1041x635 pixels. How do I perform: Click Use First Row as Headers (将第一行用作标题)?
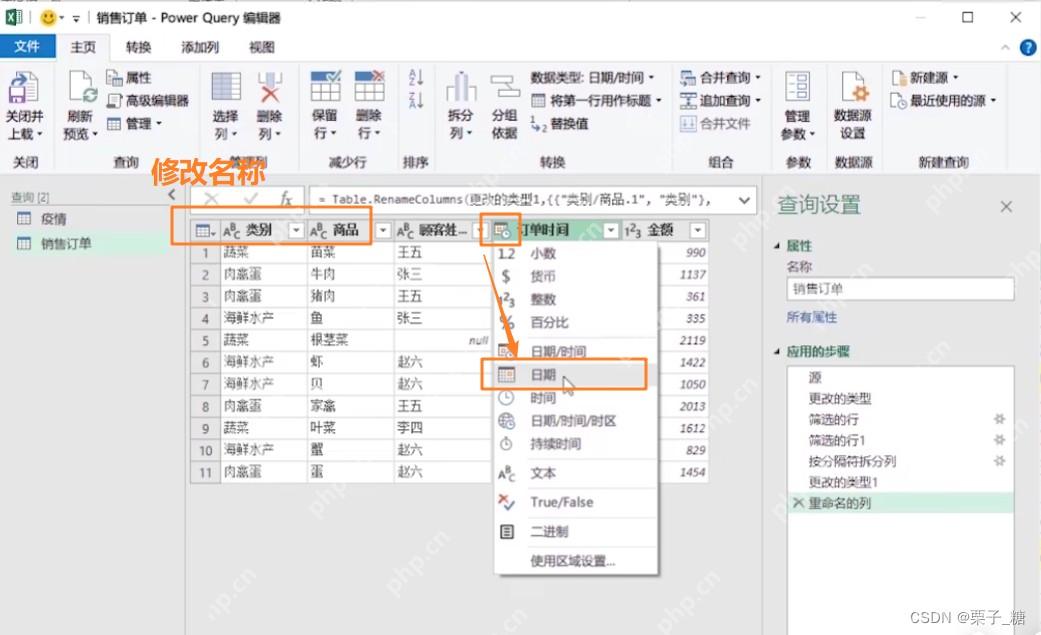click(596, 100)
